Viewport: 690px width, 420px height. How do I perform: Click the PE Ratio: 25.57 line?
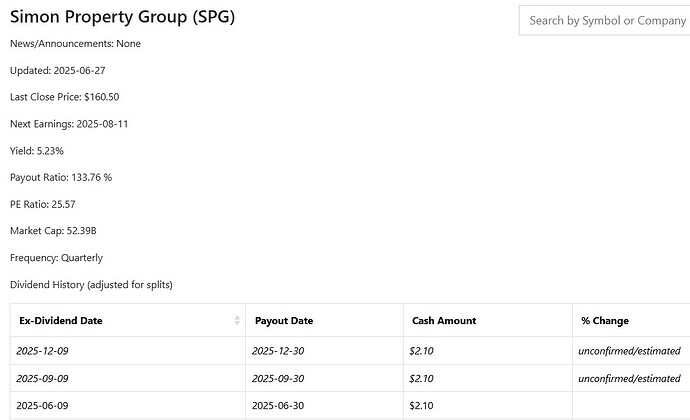(43, 204)
